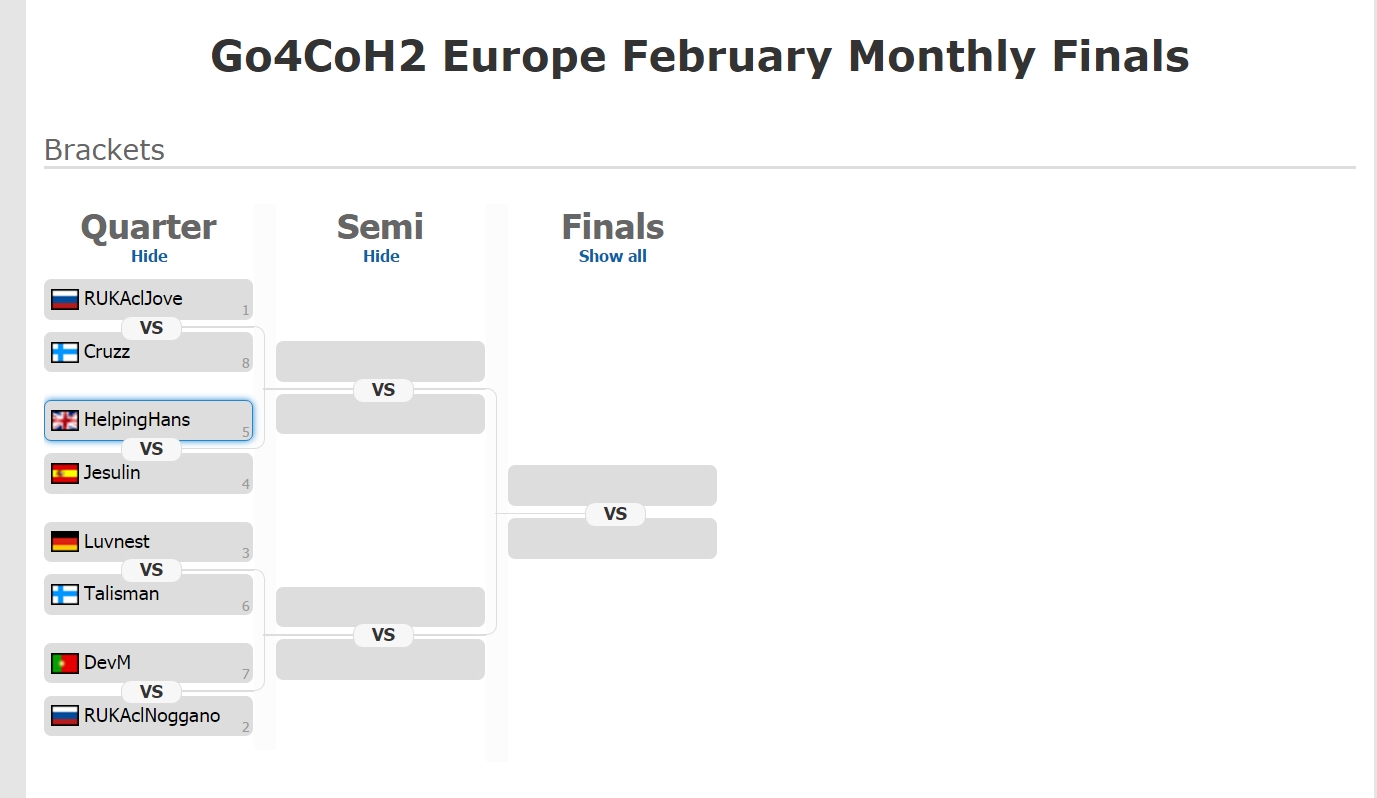Click UK flag beside HelpingHans
The image size is (1377, 798).
[65, 420]
